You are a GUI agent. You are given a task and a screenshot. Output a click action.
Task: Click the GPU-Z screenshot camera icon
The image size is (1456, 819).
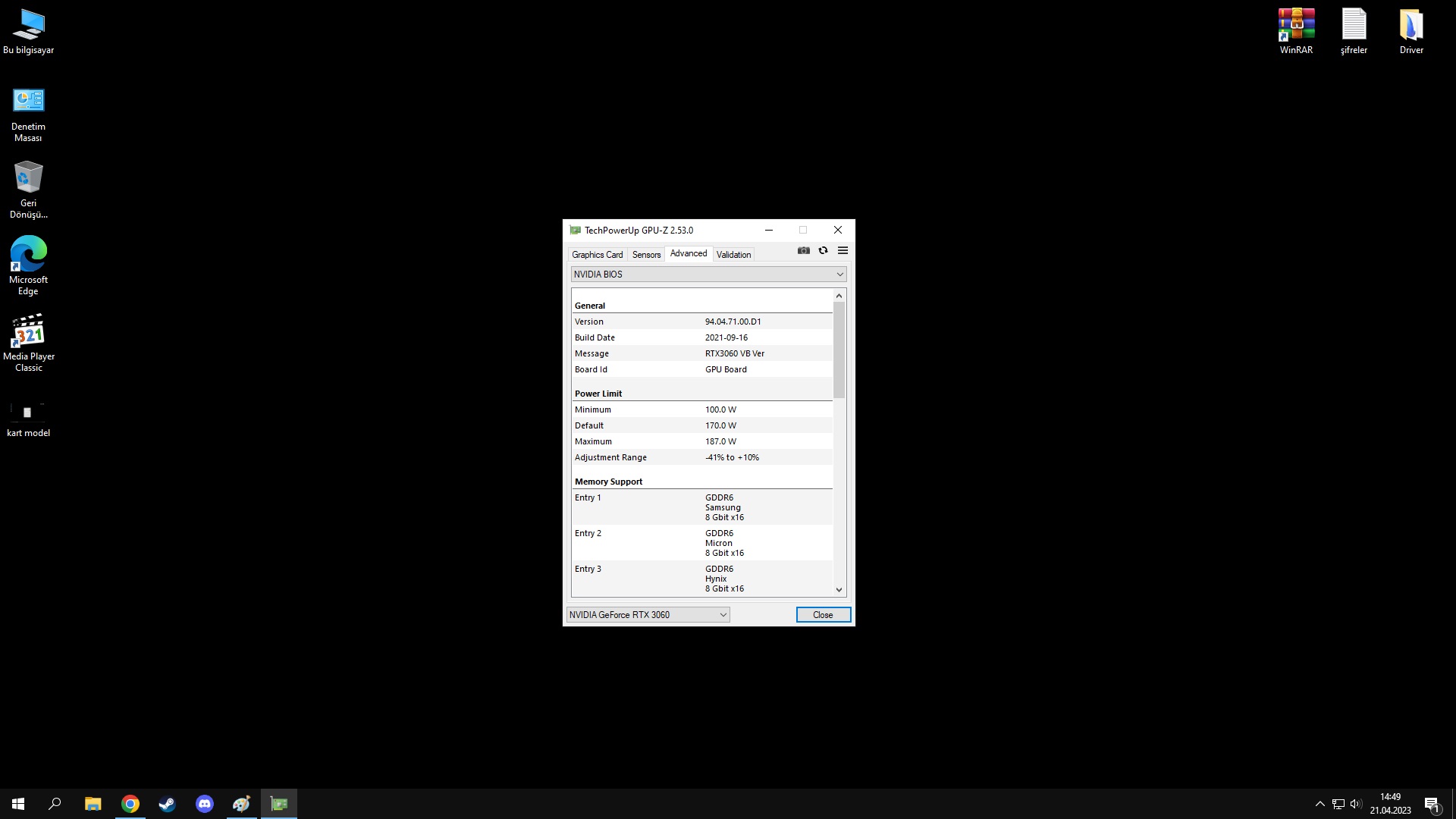(x=804, y=250)
